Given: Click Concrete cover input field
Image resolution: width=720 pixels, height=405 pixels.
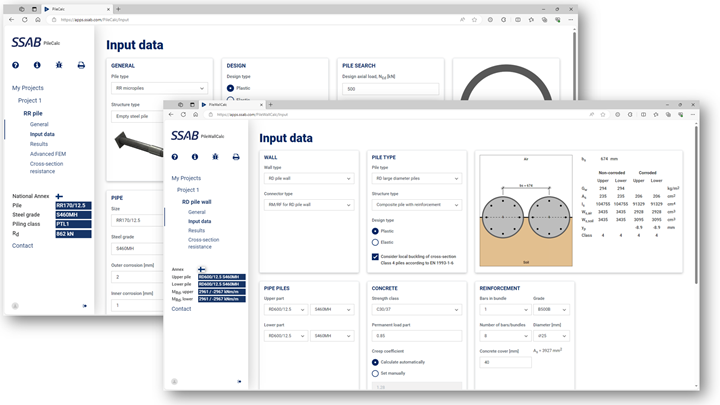Looking at the screenshot, I should (505, 362).
